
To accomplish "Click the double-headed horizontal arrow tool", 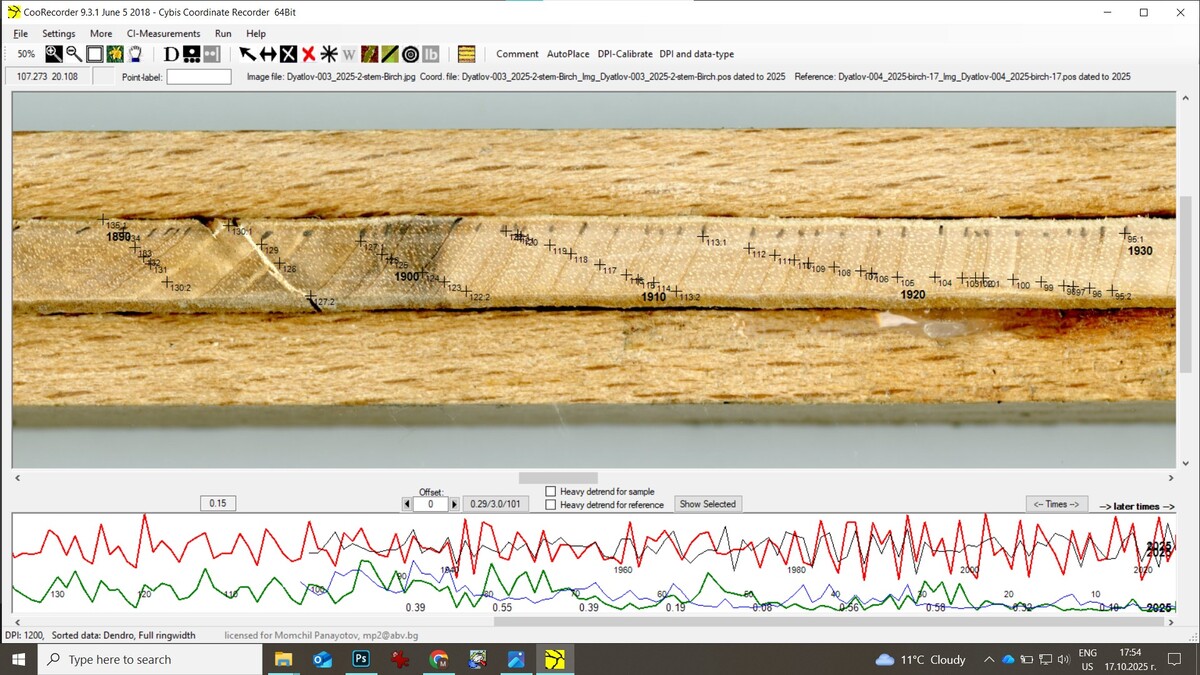I will [x=267, y=54].
